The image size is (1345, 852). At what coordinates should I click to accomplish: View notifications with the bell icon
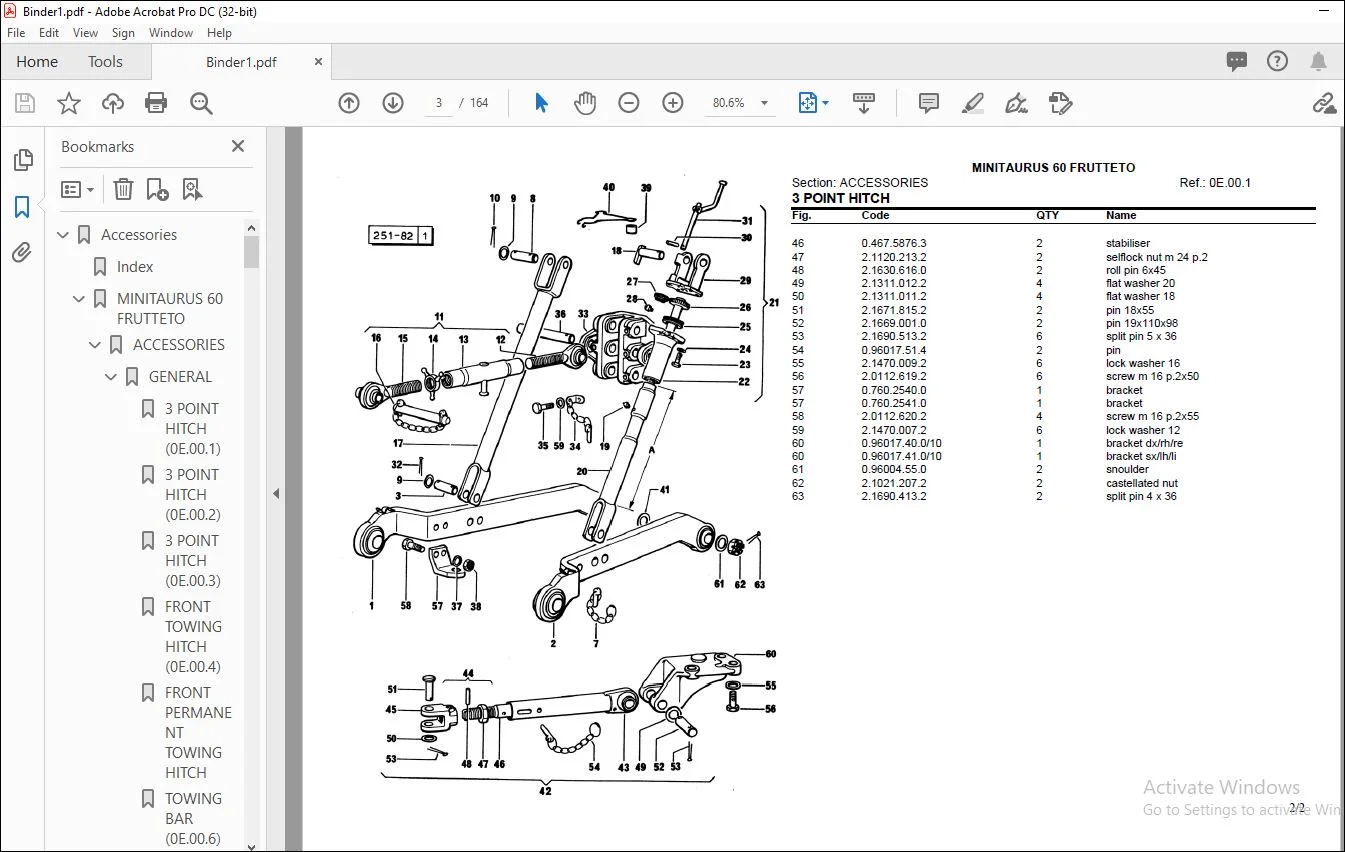point(1319,61)
